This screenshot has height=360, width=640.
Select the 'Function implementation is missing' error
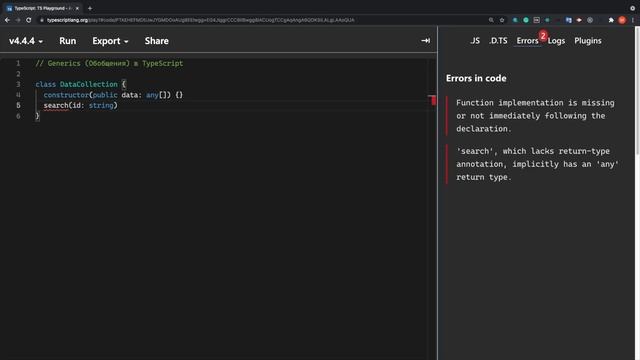point(535,116)
